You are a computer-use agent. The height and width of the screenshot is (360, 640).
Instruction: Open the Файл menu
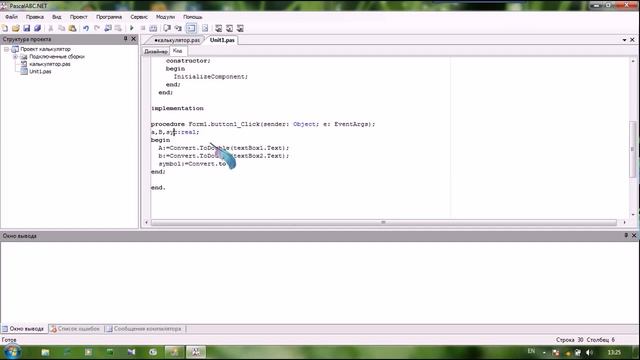(11, 17)
